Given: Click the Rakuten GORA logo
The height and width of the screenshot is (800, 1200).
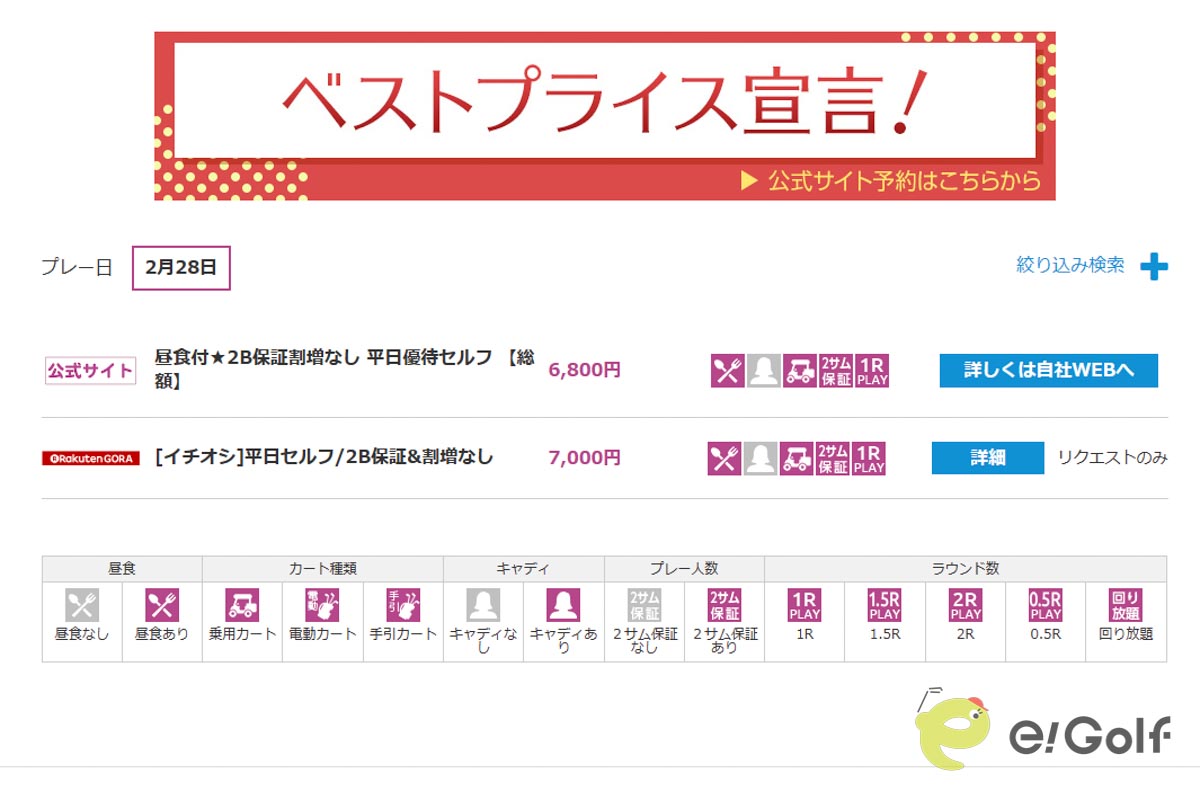Looking at the screenshot, I should (x=90, y=457).
